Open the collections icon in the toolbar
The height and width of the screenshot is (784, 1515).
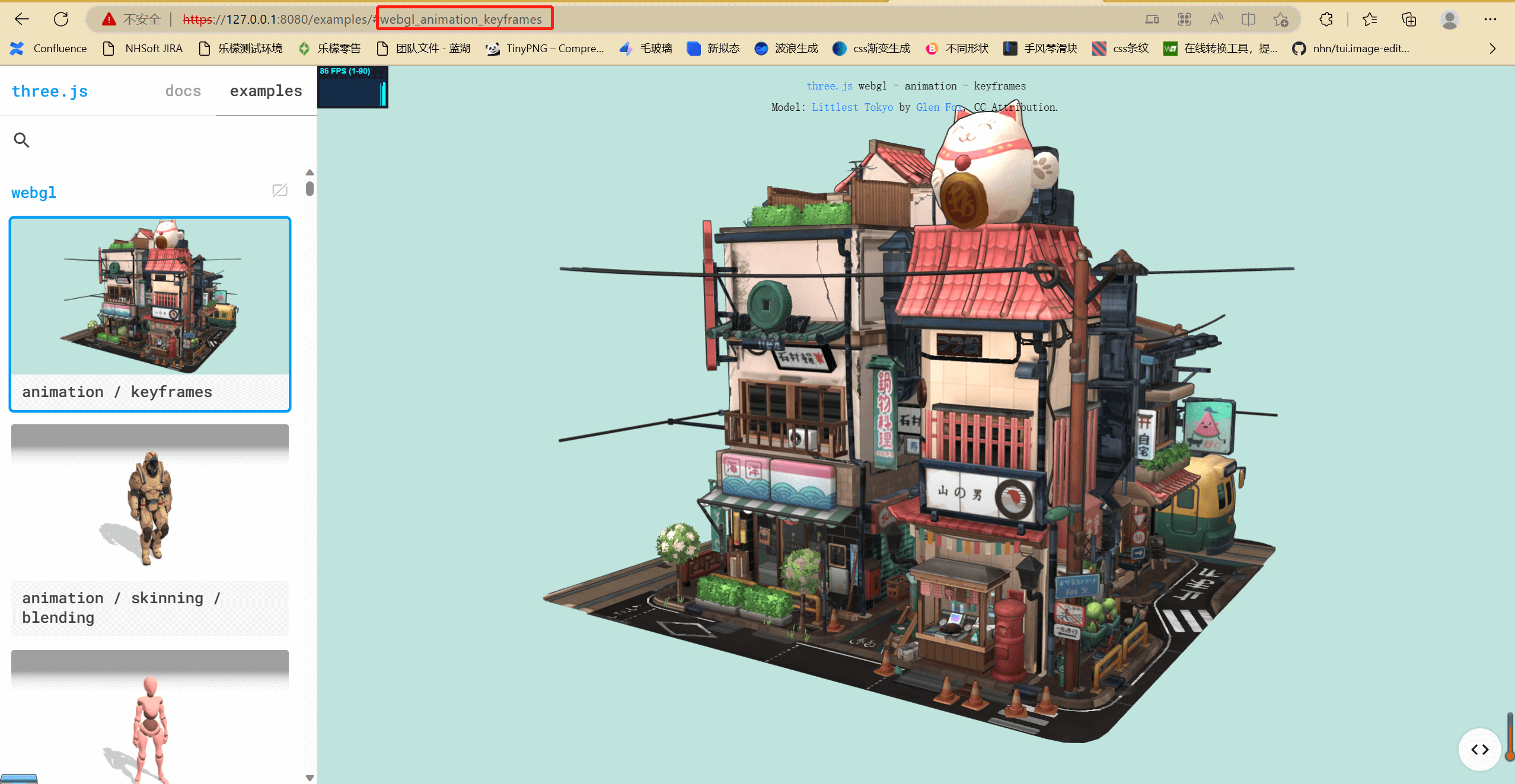1409,20
